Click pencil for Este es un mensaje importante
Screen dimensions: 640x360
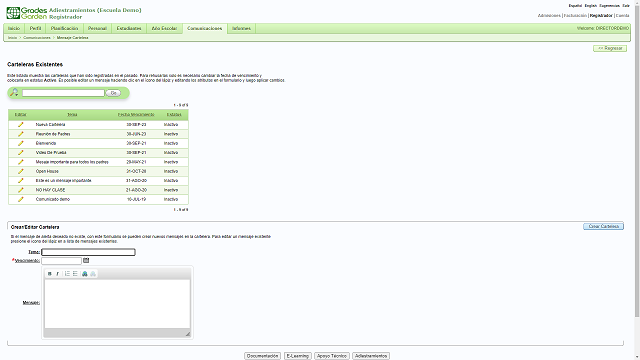pos(20,180)
